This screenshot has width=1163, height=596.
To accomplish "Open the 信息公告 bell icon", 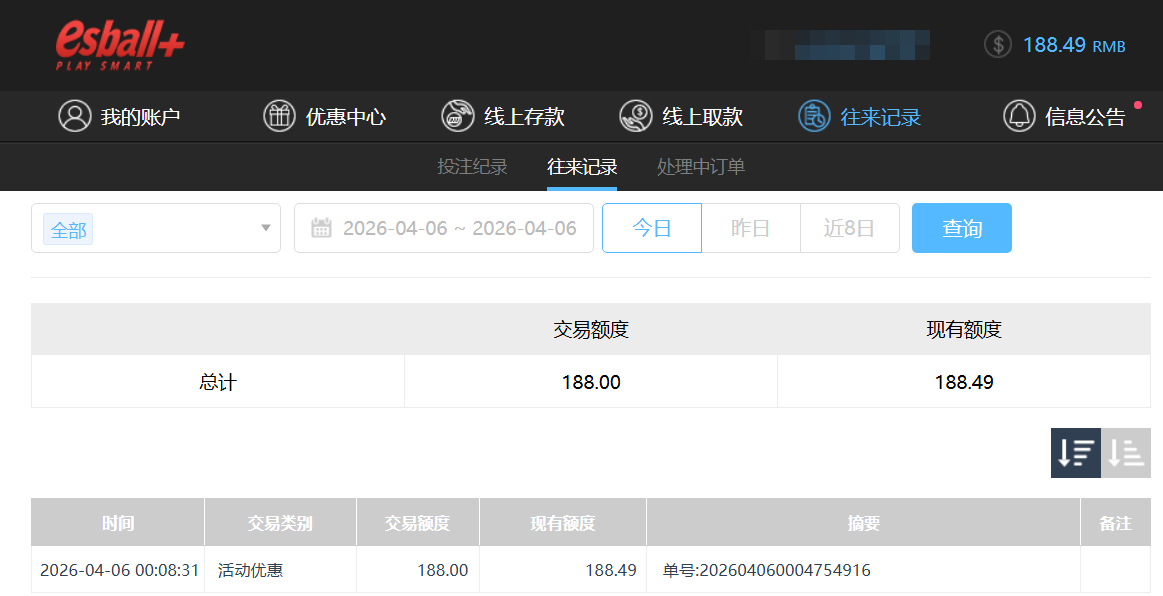I will click(x=1019, y=115).
